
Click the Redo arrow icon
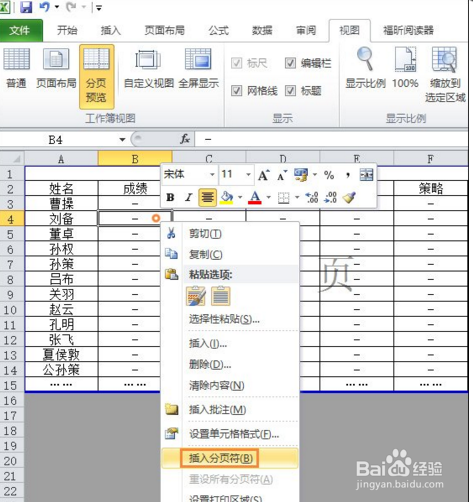tap(71, 7)
